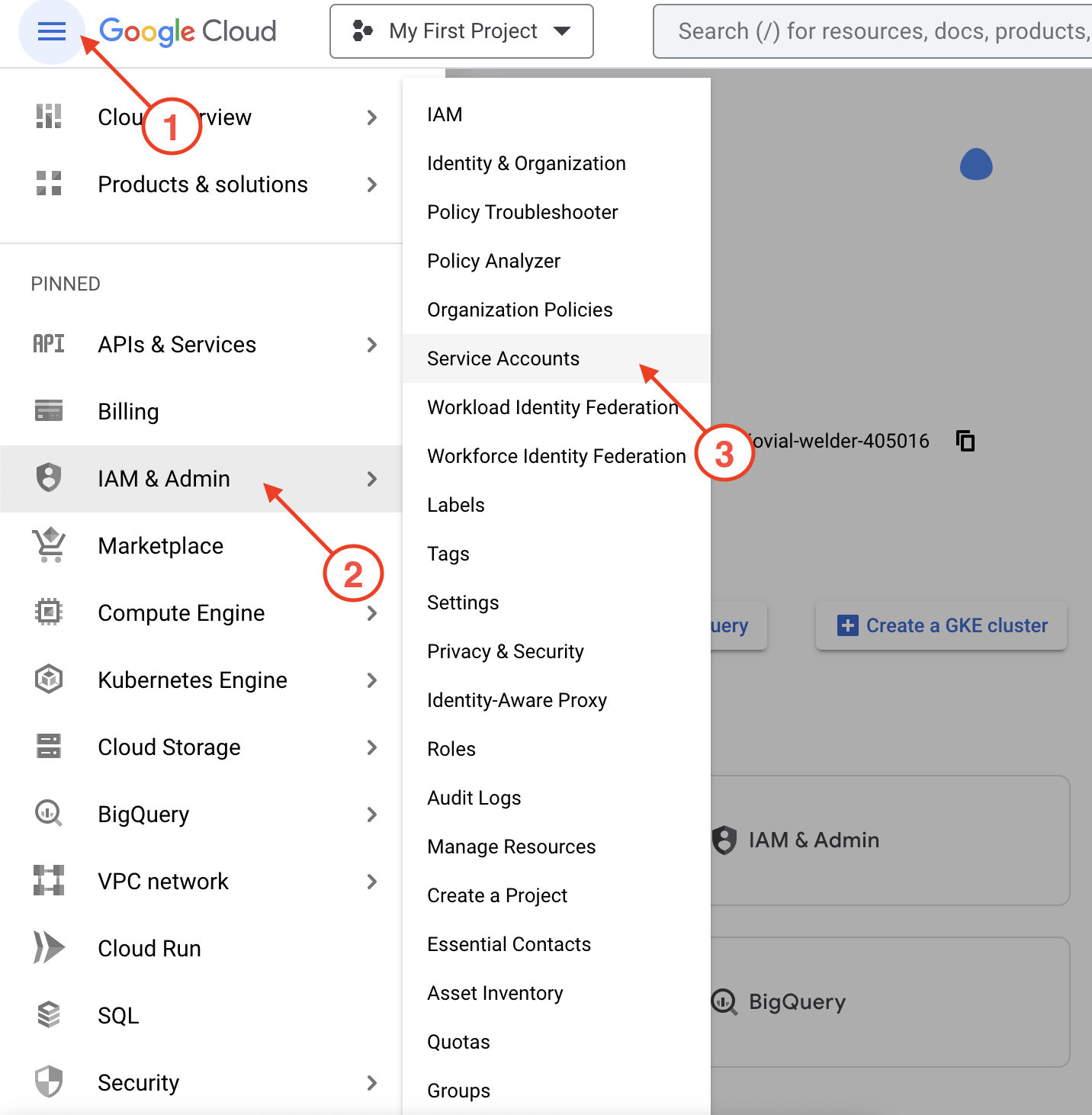
Task: Expand the Security chevron
Action: click(372, 1083)
